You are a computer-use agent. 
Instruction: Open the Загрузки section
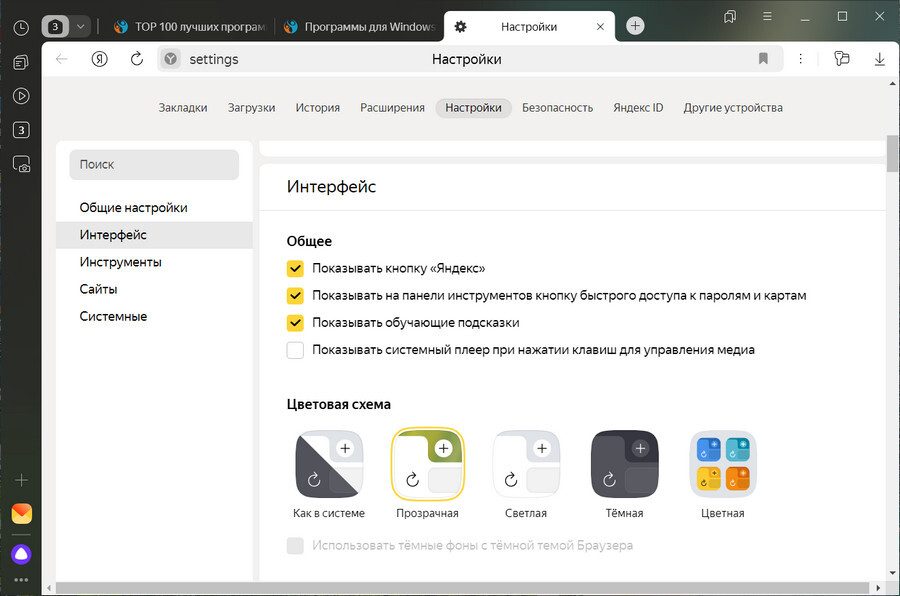pos(251,108)
